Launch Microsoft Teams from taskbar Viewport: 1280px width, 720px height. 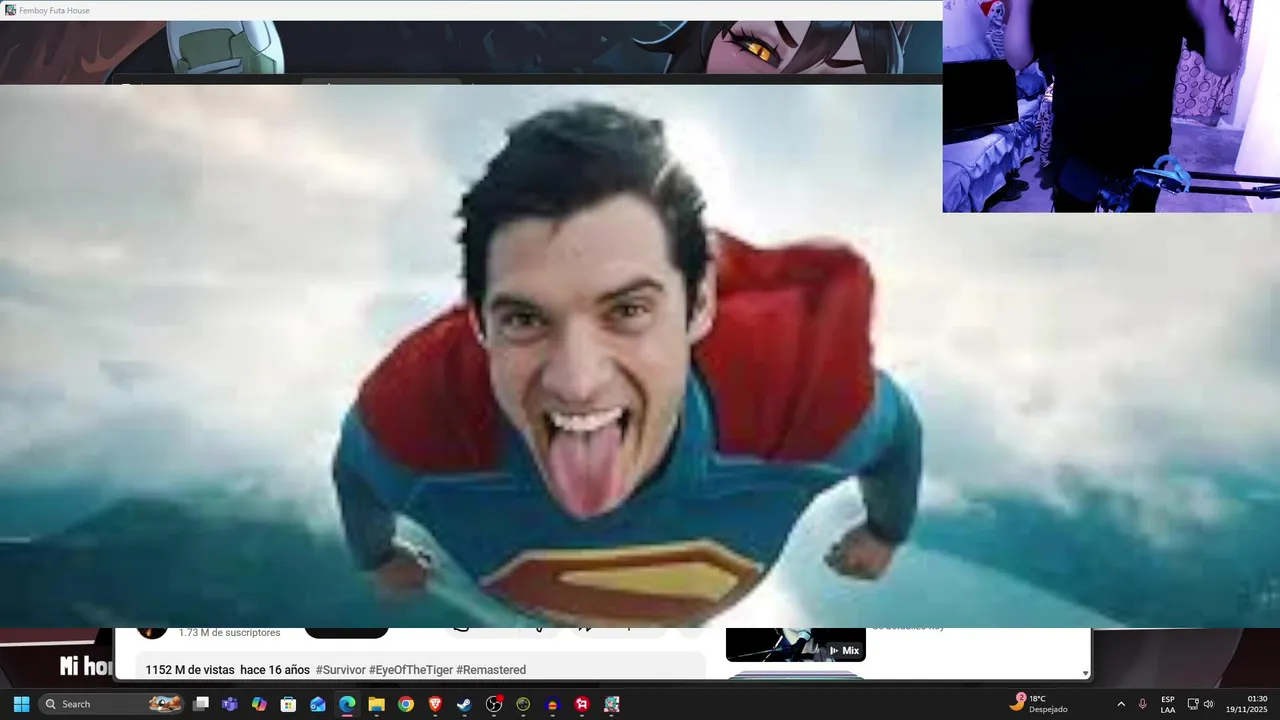point(230,704)
